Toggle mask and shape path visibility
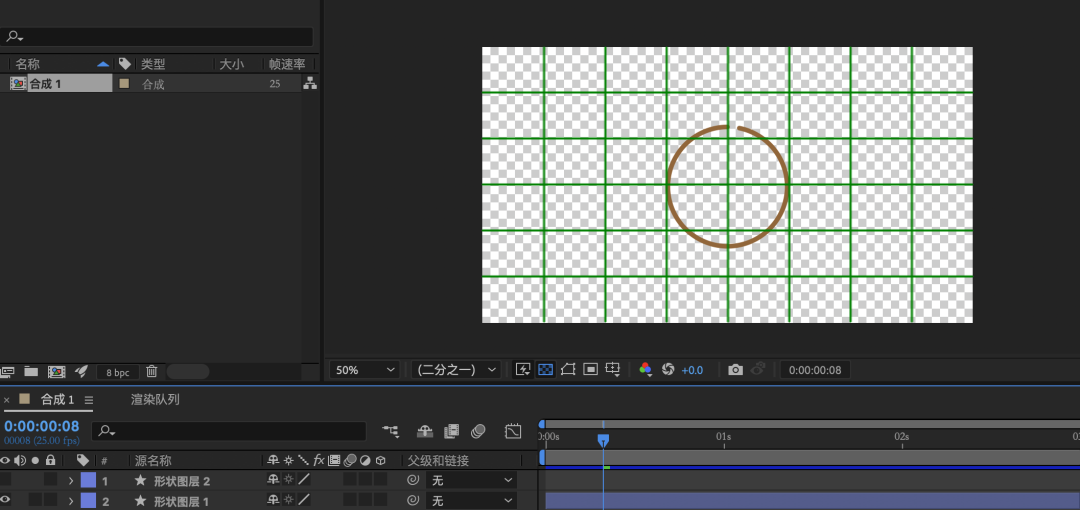The image size is (1080, 510). point(568,370)
